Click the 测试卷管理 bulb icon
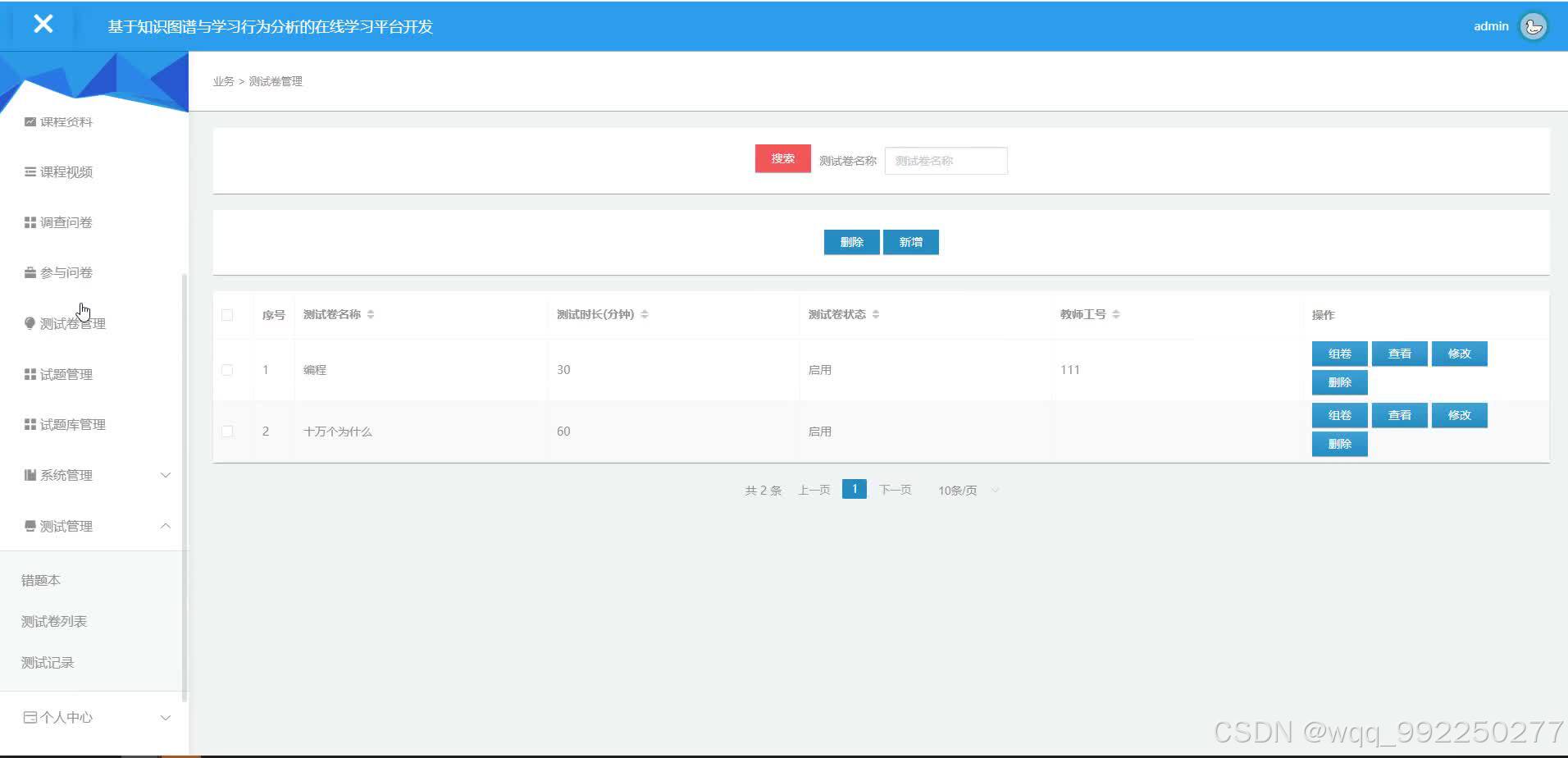1568x758 pixels. click(x=30, y=323)
